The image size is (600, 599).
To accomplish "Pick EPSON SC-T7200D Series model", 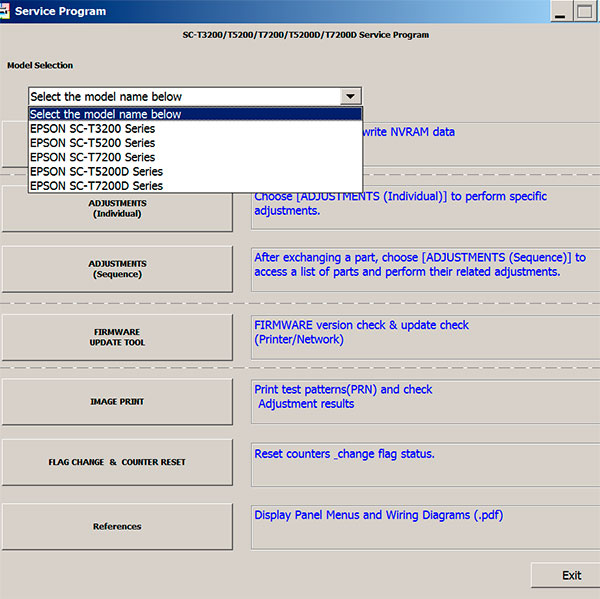I will tap(195, 186).
